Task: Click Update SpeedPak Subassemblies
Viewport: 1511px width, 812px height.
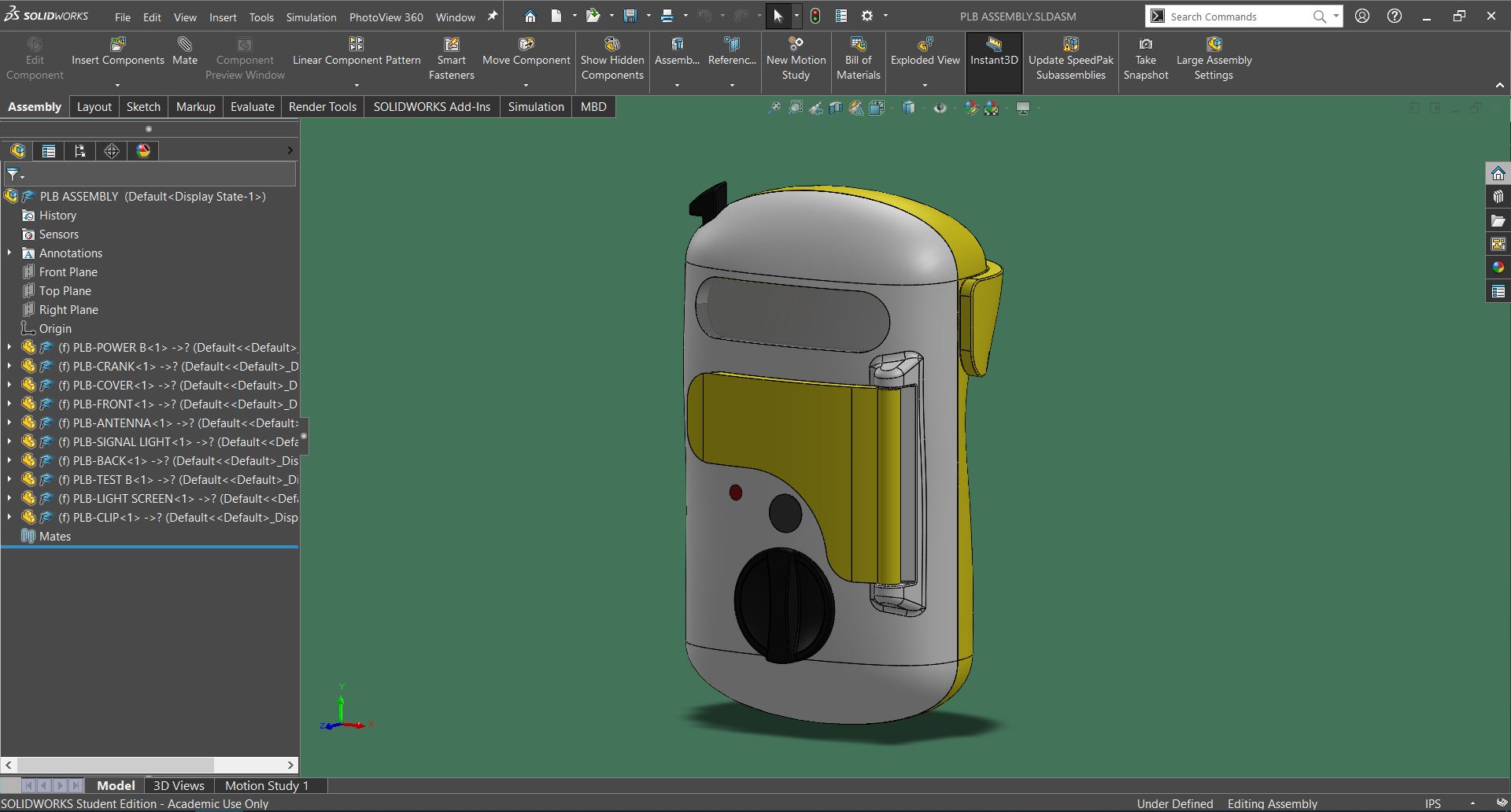Action: click(1071, 58)
